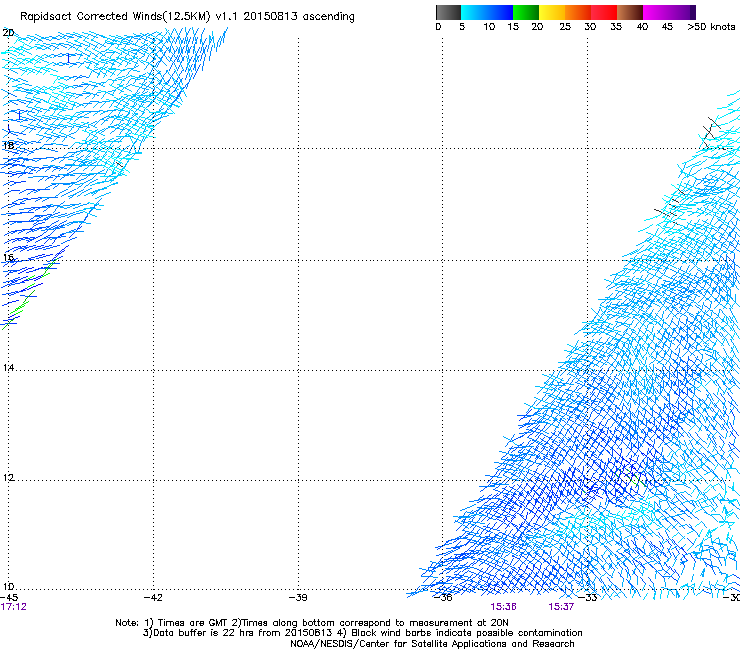Click the latitude label 18
The width and height of the screenshot is (740, 650).
point(8,145)
